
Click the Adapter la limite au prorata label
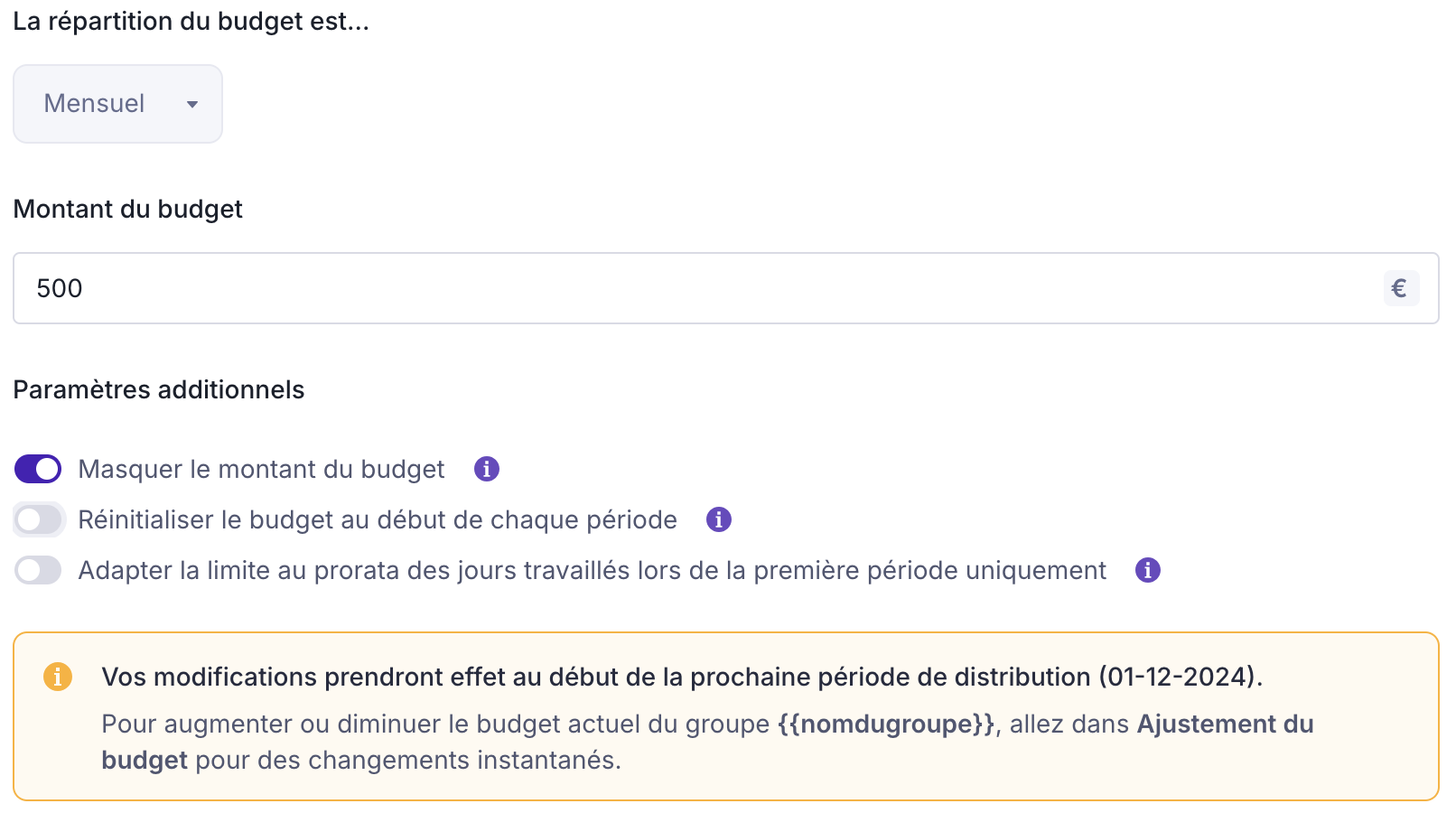(x=592, y=570)
